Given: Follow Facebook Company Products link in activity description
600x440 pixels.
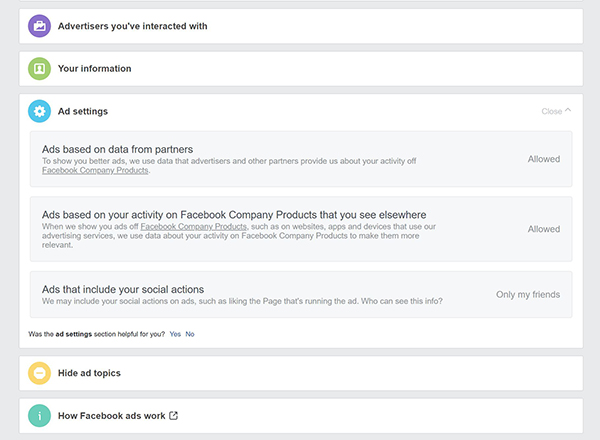Looking at the screenshot, I should coord(194,227).
